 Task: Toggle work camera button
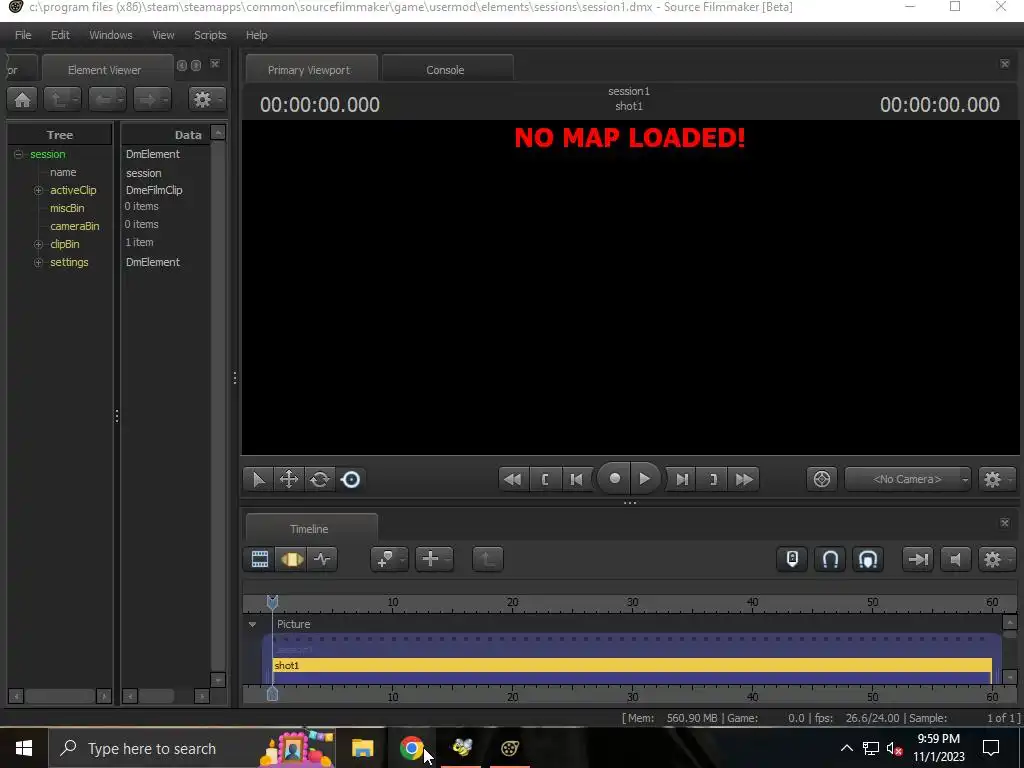click(822, 479)
